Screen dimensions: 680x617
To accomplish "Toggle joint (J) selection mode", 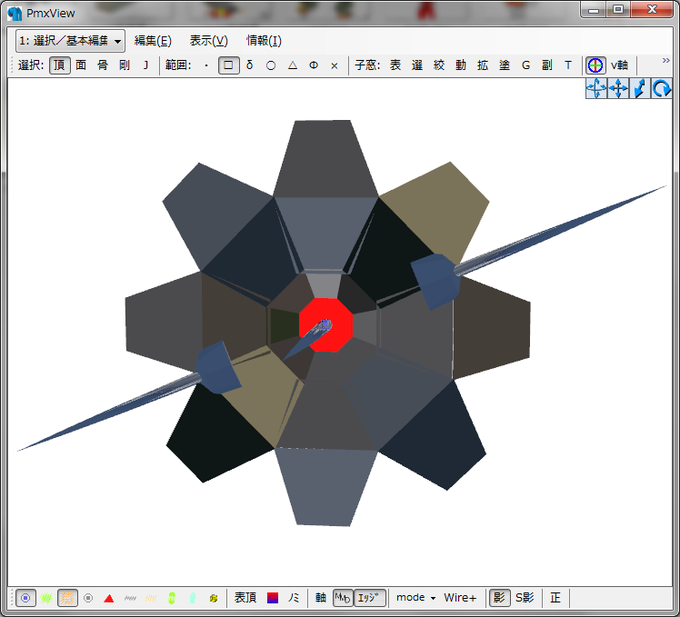I will coord(146,65).
